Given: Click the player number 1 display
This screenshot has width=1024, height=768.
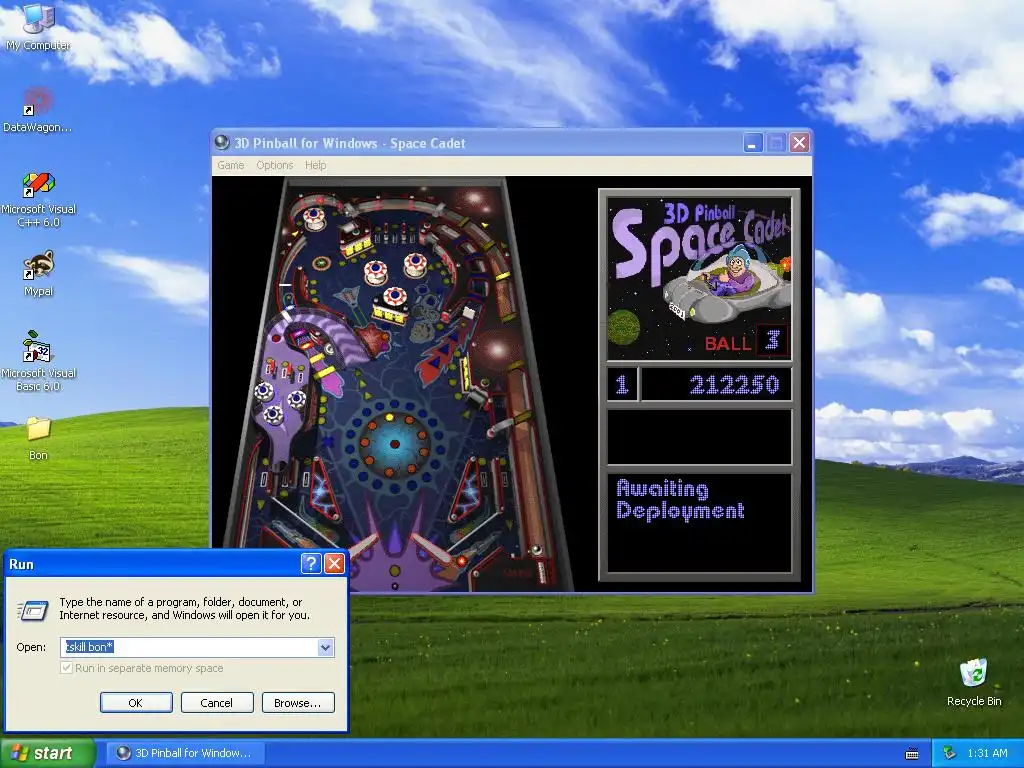Looking at the screenshot, I should click(622, 384).
